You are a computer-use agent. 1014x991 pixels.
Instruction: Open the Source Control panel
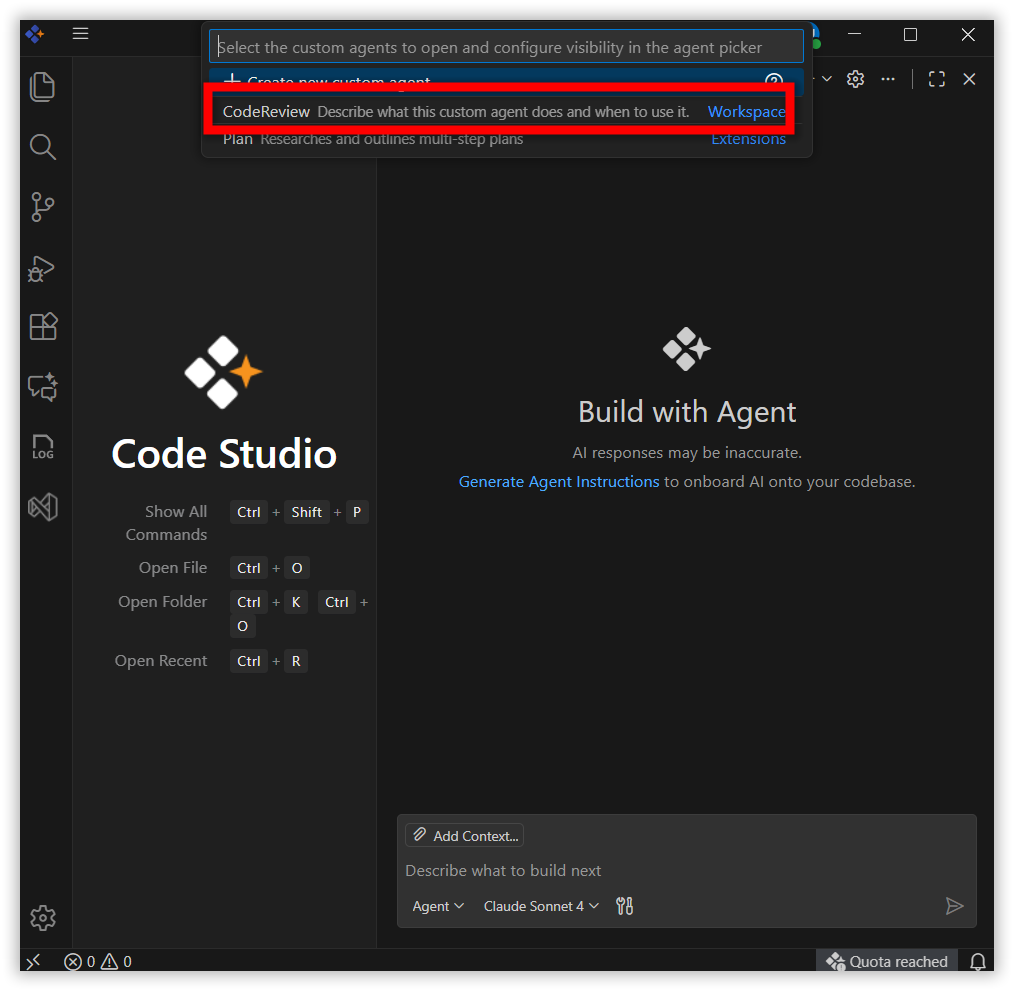42,207
